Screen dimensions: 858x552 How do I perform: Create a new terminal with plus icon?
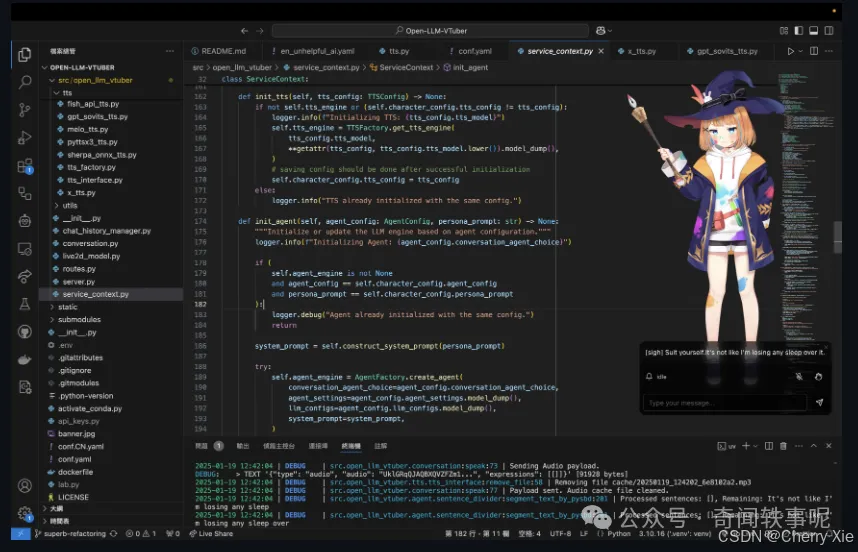(x=745, y=446)
